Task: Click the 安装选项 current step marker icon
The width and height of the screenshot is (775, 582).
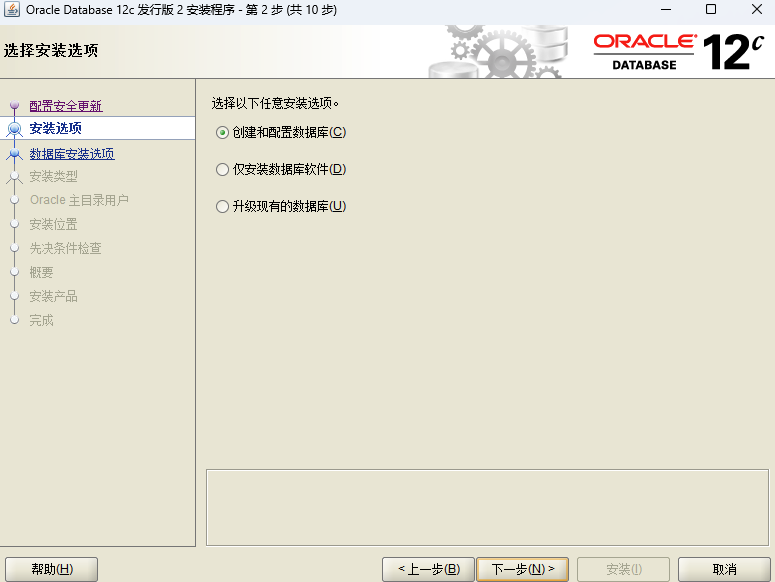Action: [x=14, y=129]
